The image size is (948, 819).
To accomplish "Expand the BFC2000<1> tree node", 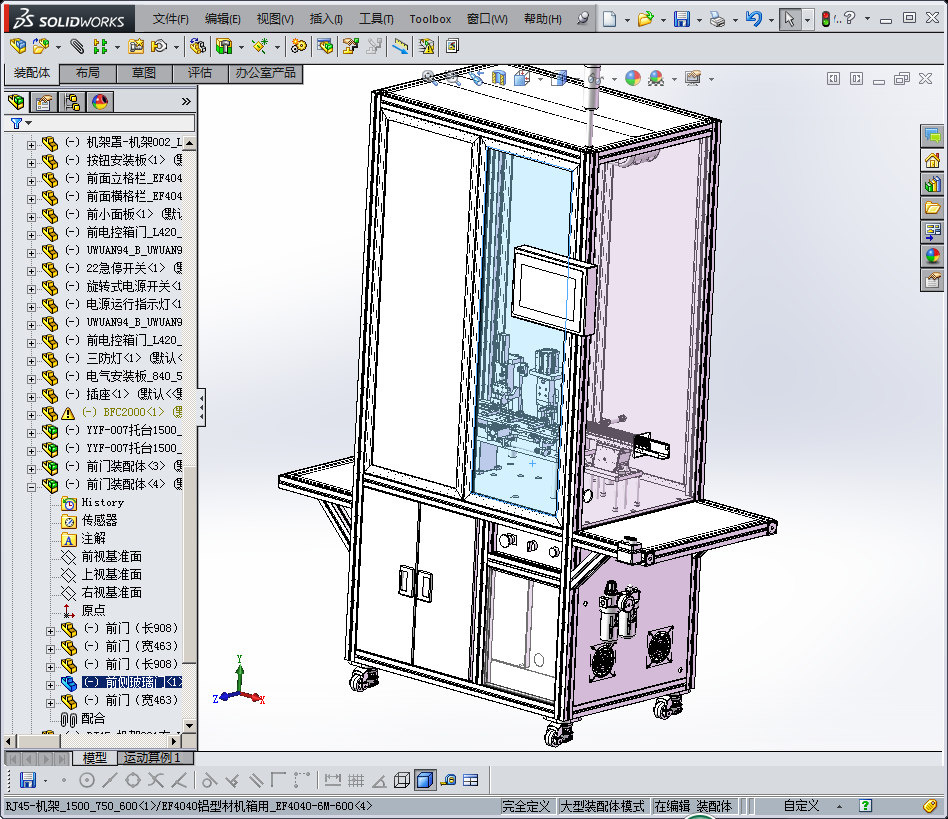I will click(x=31, y=415).
